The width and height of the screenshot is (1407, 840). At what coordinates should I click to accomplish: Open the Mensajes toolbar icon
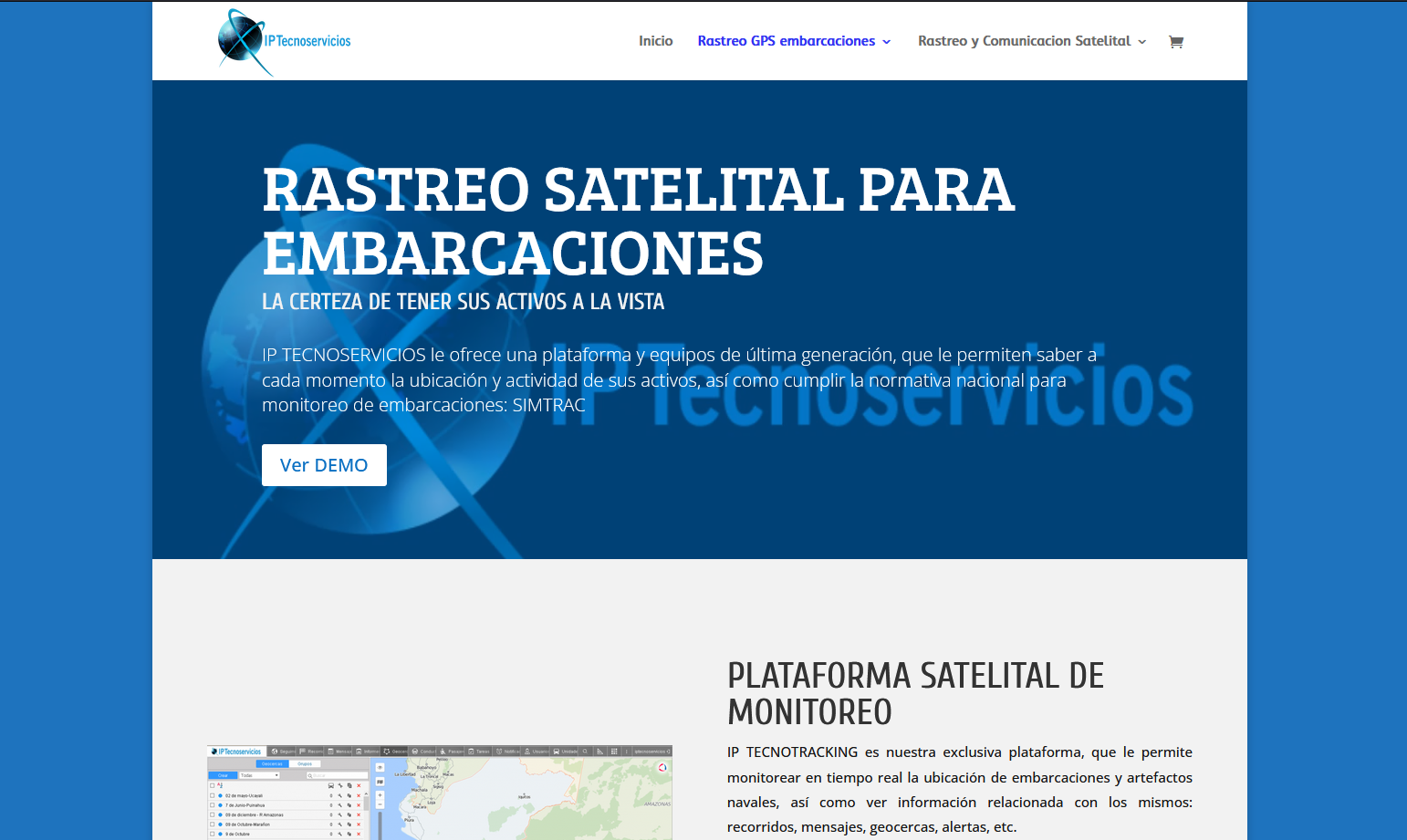click(330, 752)
